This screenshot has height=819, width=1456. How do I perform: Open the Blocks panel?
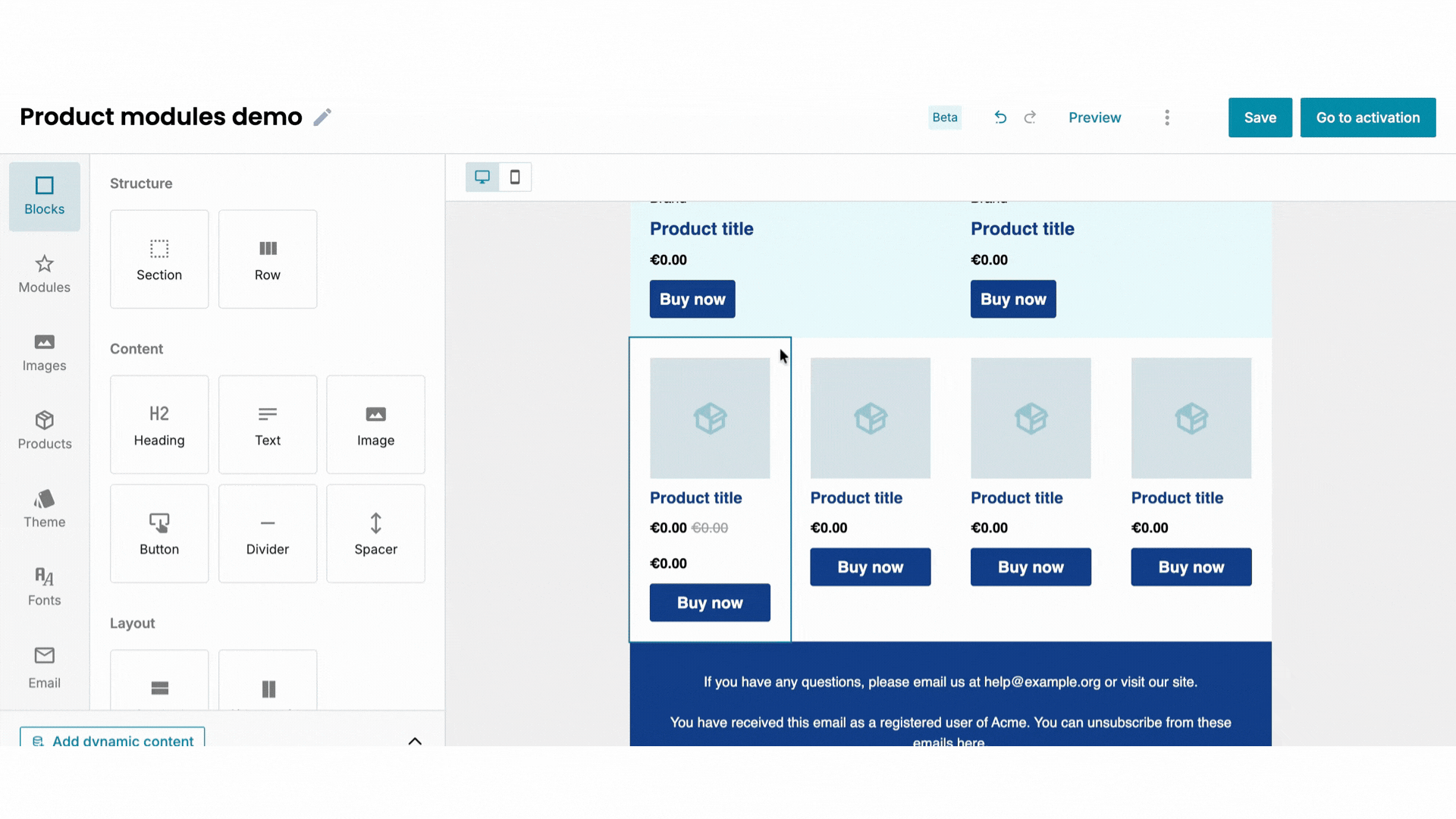pyautogui.click(x=44, y=196)
